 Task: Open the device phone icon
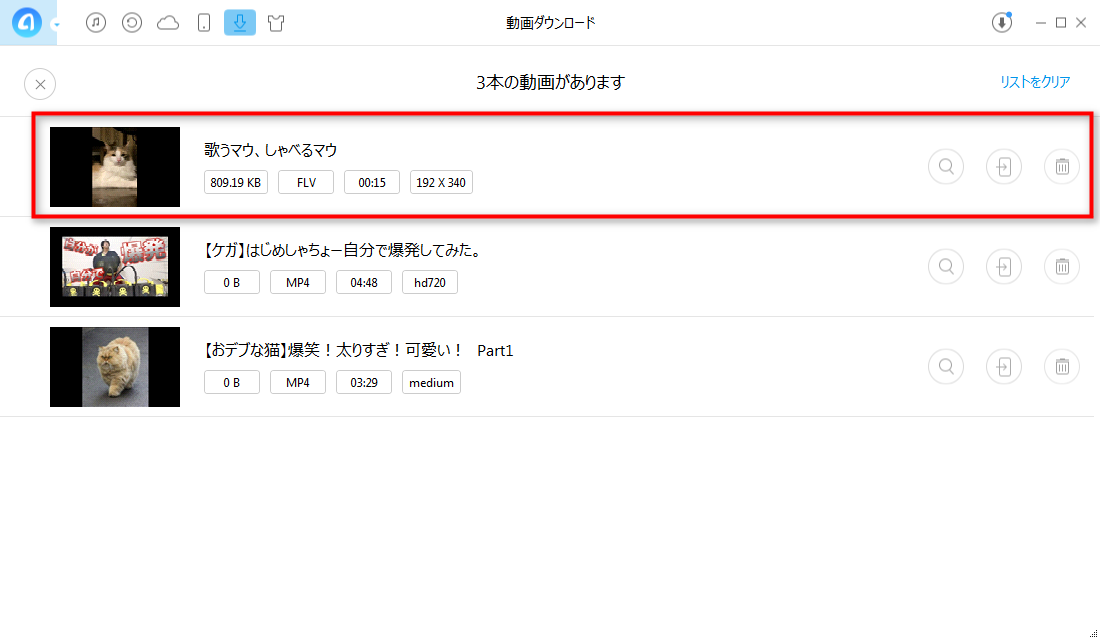203,22
